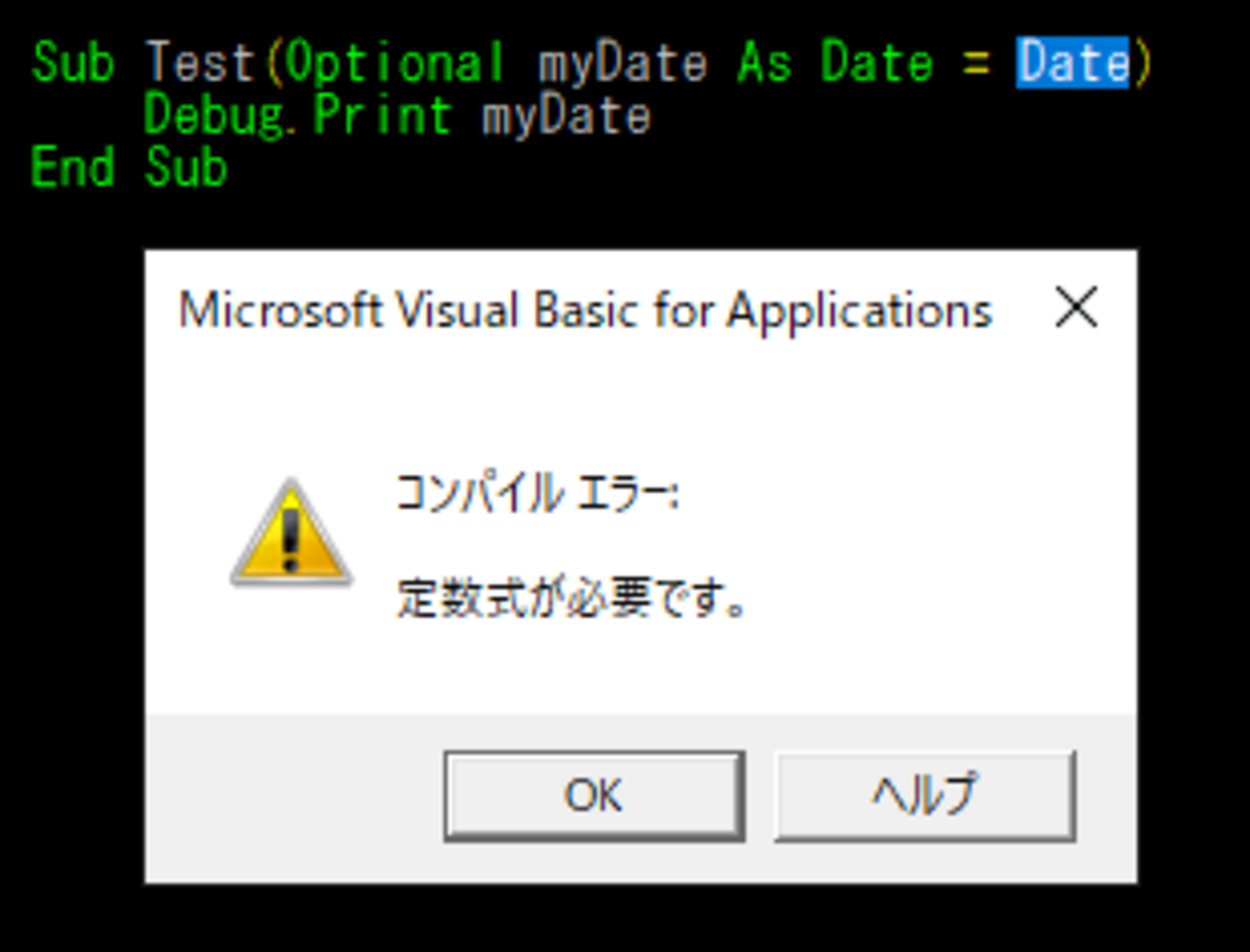
Task: Click the コンパイル エラー error heading
Action: click(x=538, y=490)
